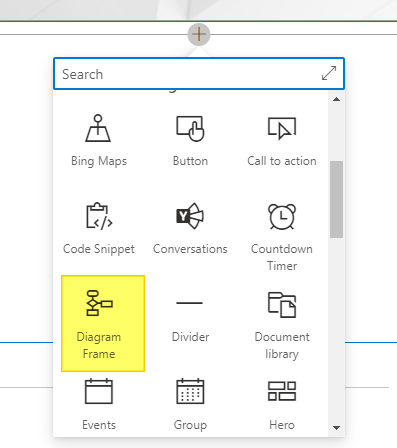The width and height of the screenshot is (397, 448).
Task: Insert a Divider web part
Action: coord(190,320)
